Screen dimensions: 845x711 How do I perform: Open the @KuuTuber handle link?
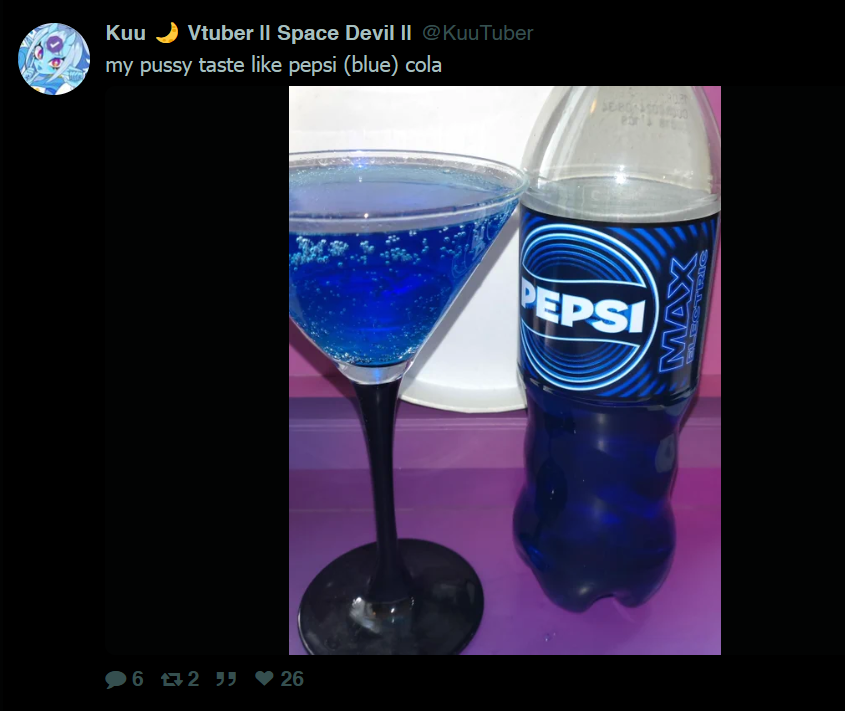[478, 33]
